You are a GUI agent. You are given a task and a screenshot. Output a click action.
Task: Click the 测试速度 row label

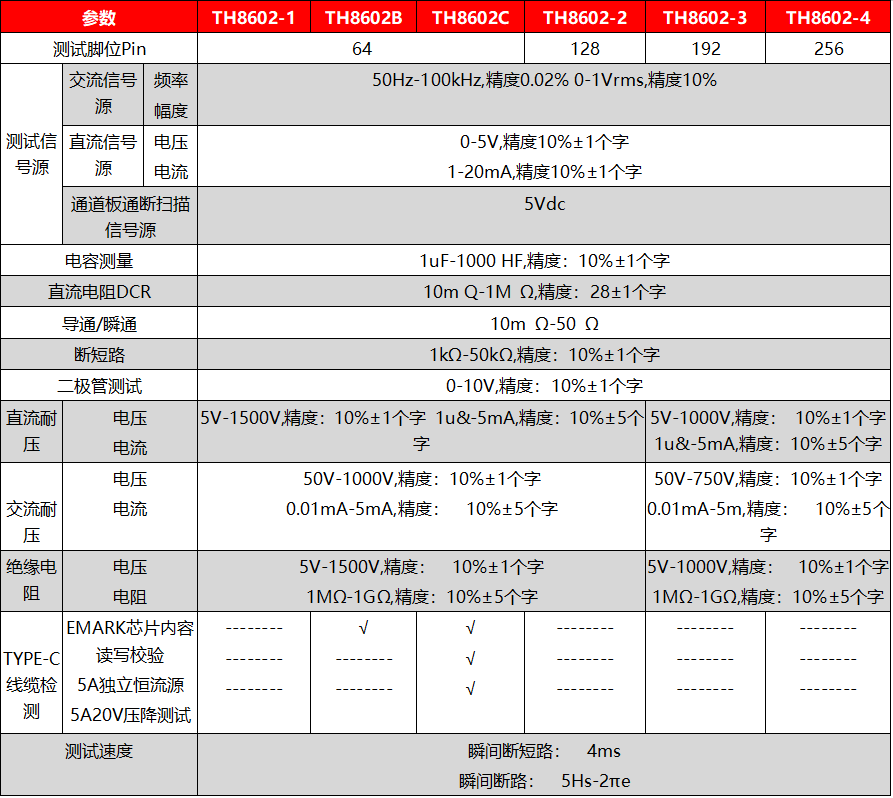[99, 751]
